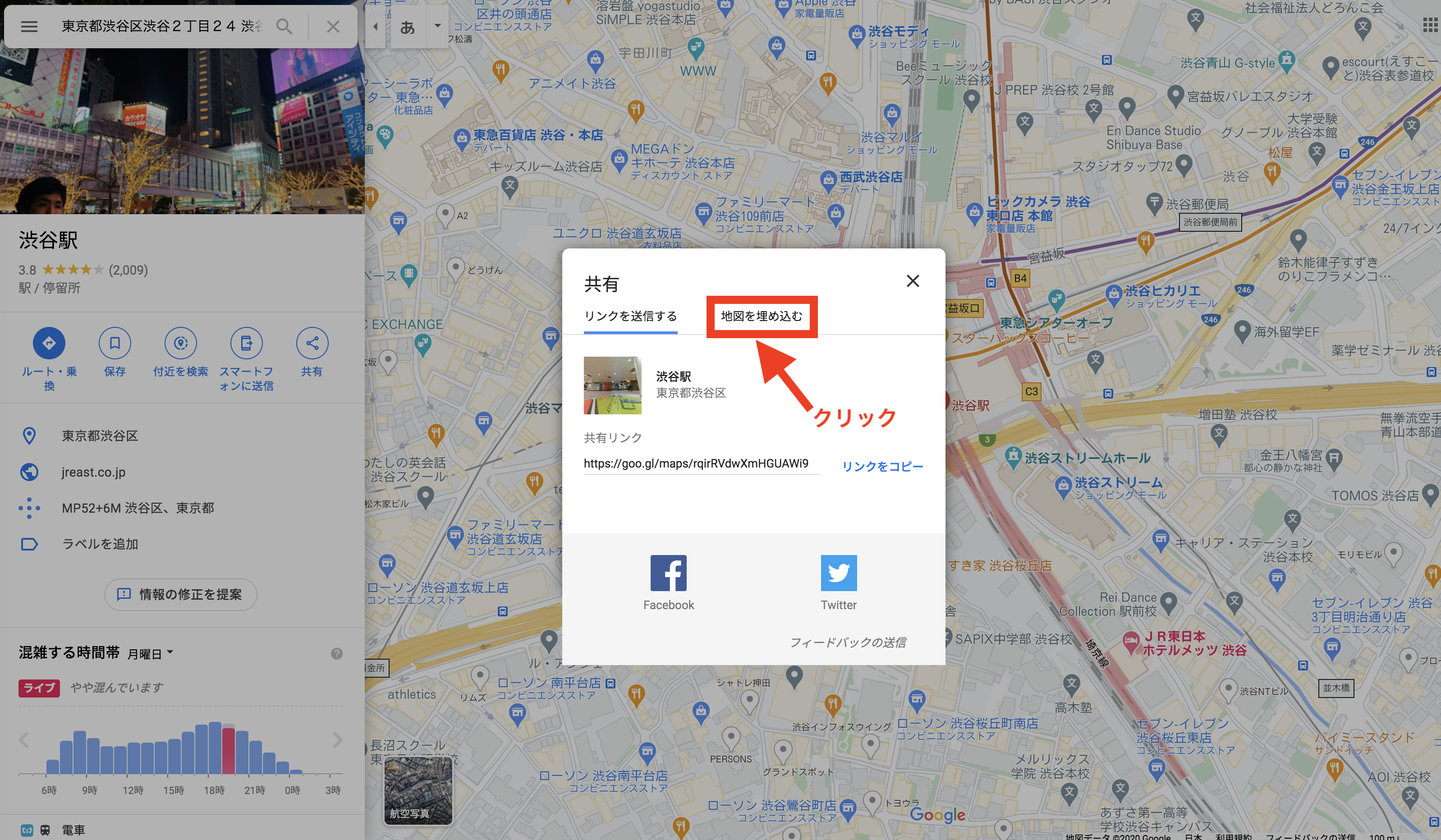Click the 渋谷駅 header photo
This screenshot has width=1441, height=840.
pos(182,131)
